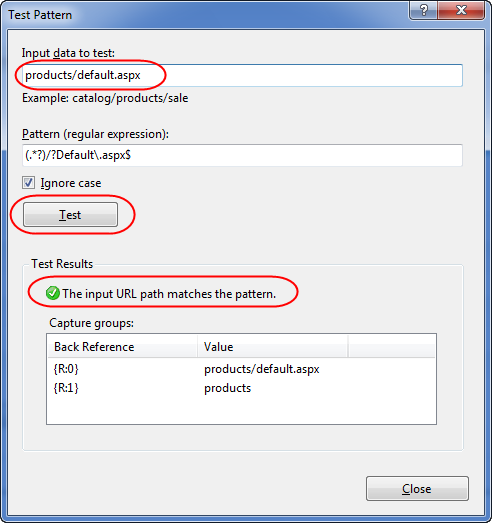This screenshot has height=523, width=492.
Task: Sort by Value column header
Action: click(x=273, y=347)
